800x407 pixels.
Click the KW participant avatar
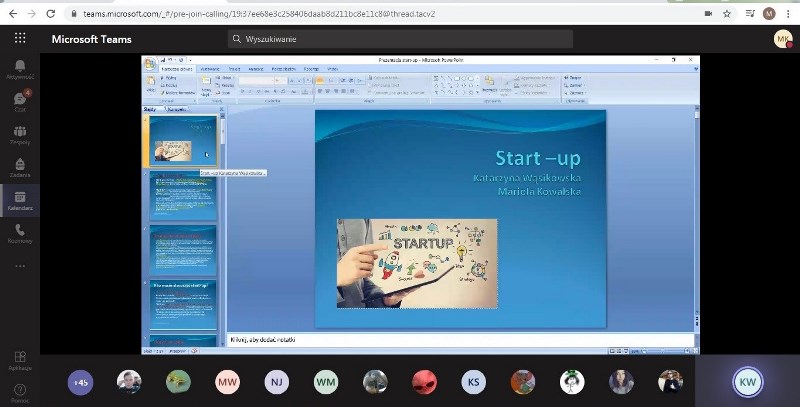point(747,381)
